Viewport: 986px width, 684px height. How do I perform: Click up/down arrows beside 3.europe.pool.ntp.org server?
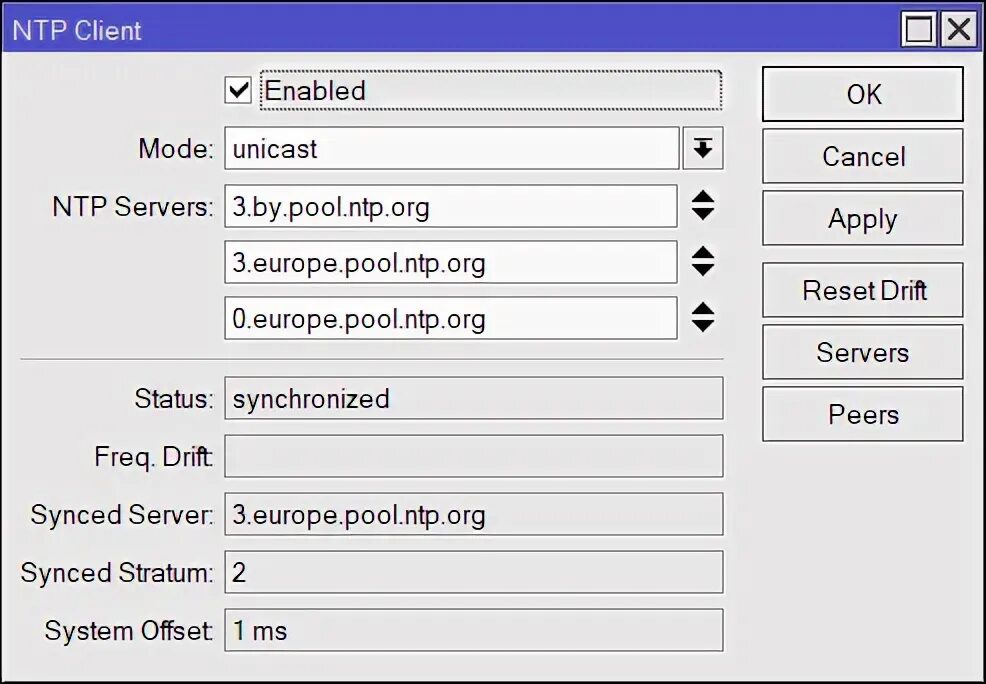pos(702,262)
